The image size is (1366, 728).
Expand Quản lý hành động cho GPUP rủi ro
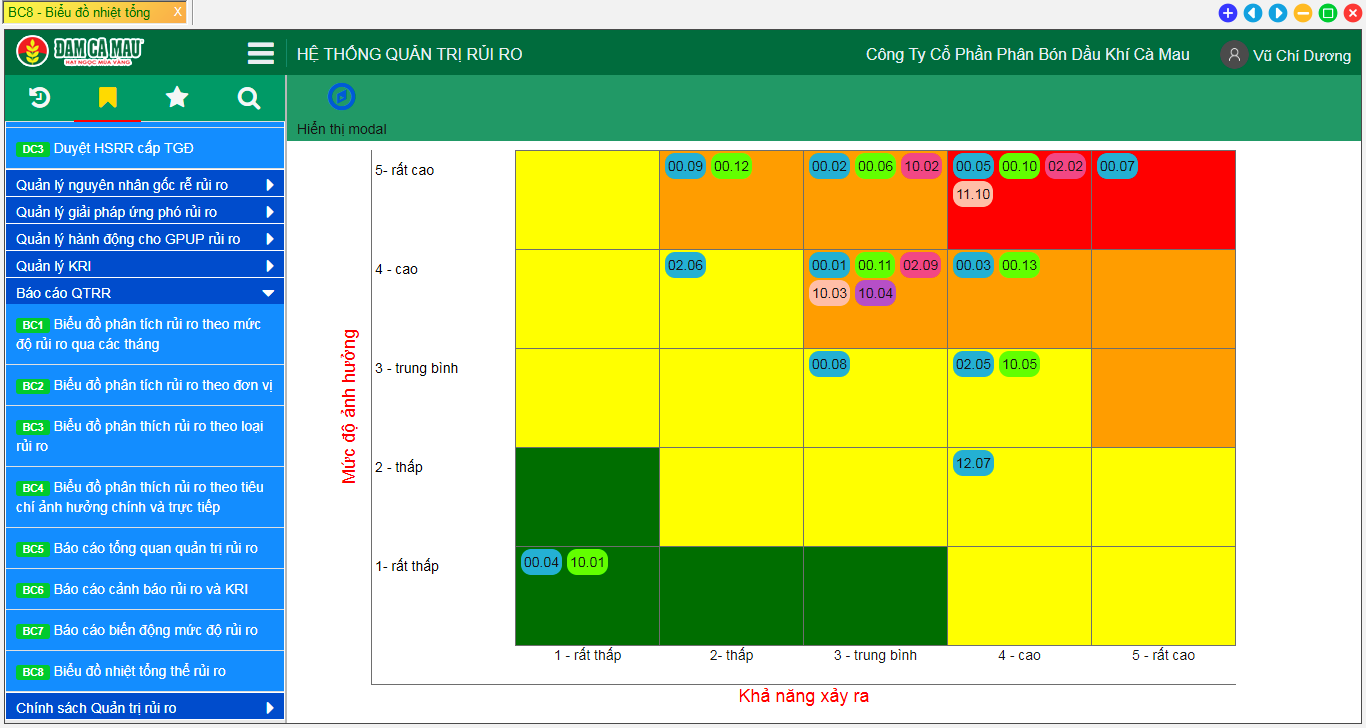(x=145, y=239)
